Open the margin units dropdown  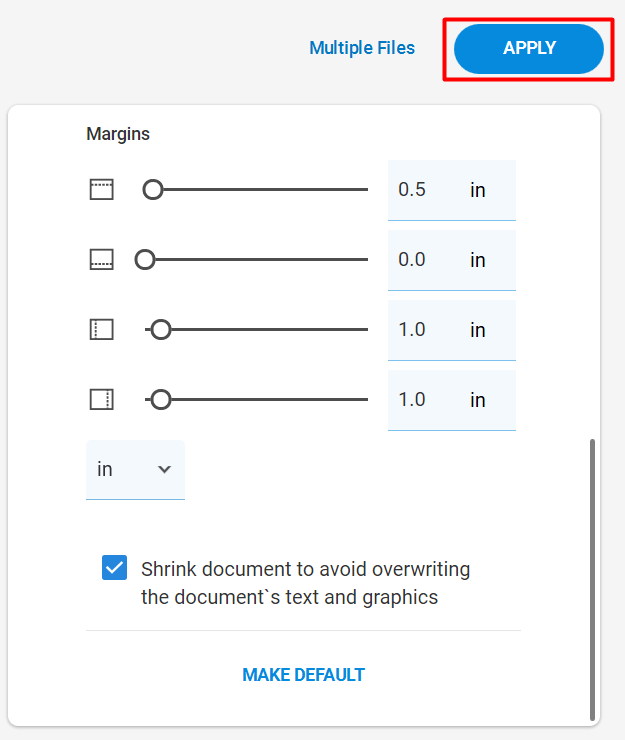(x=135, y=470)
